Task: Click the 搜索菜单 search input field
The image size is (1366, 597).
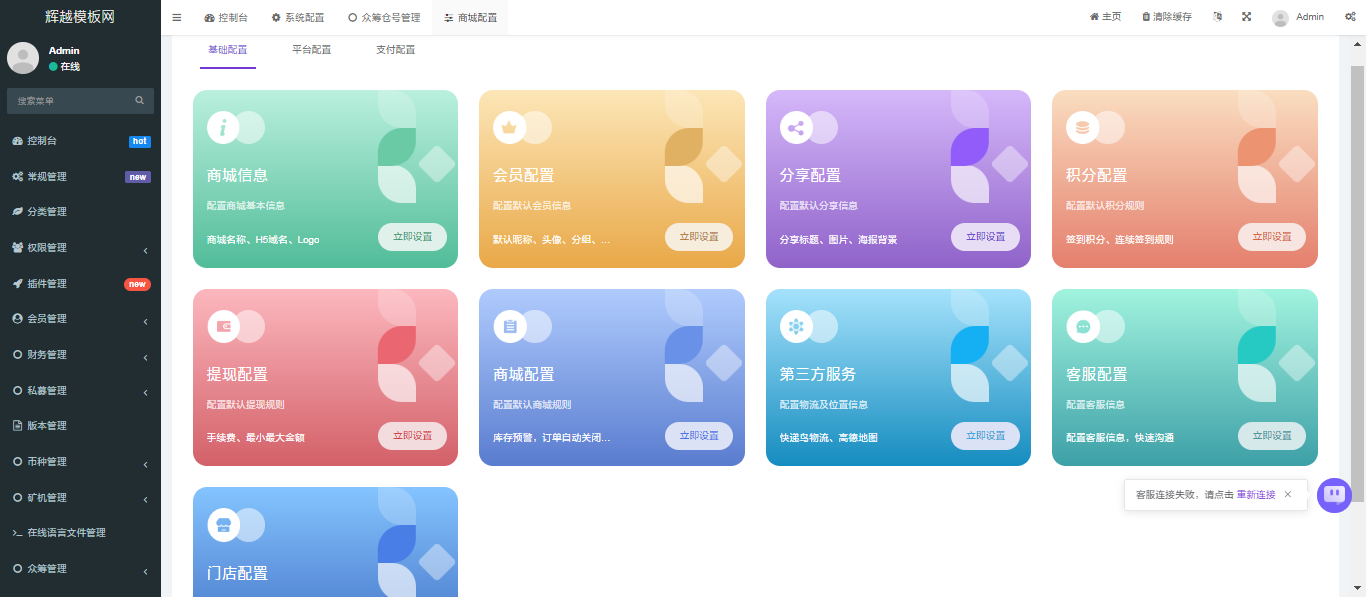Action: (70, 101)
